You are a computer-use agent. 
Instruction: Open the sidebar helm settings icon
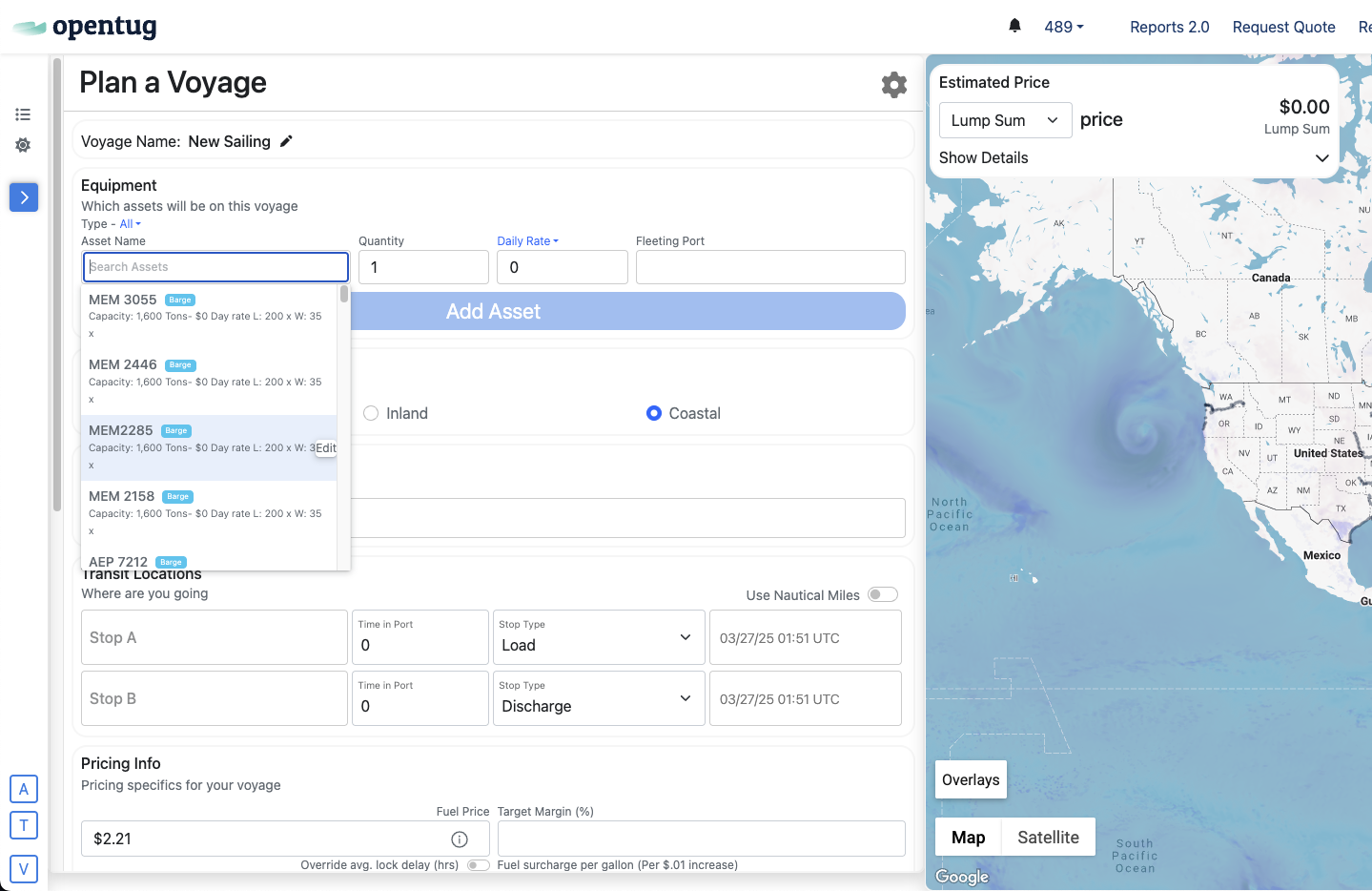point(23,145)
